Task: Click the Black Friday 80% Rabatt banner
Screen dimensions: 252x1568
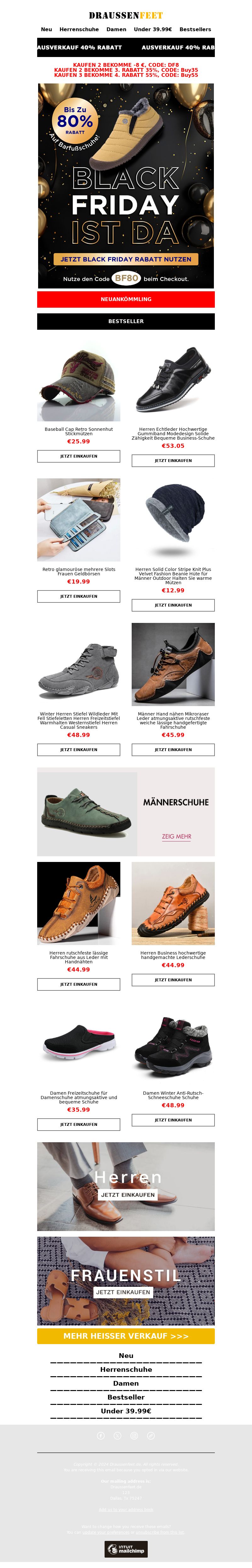Action: (x=126, y=186)
